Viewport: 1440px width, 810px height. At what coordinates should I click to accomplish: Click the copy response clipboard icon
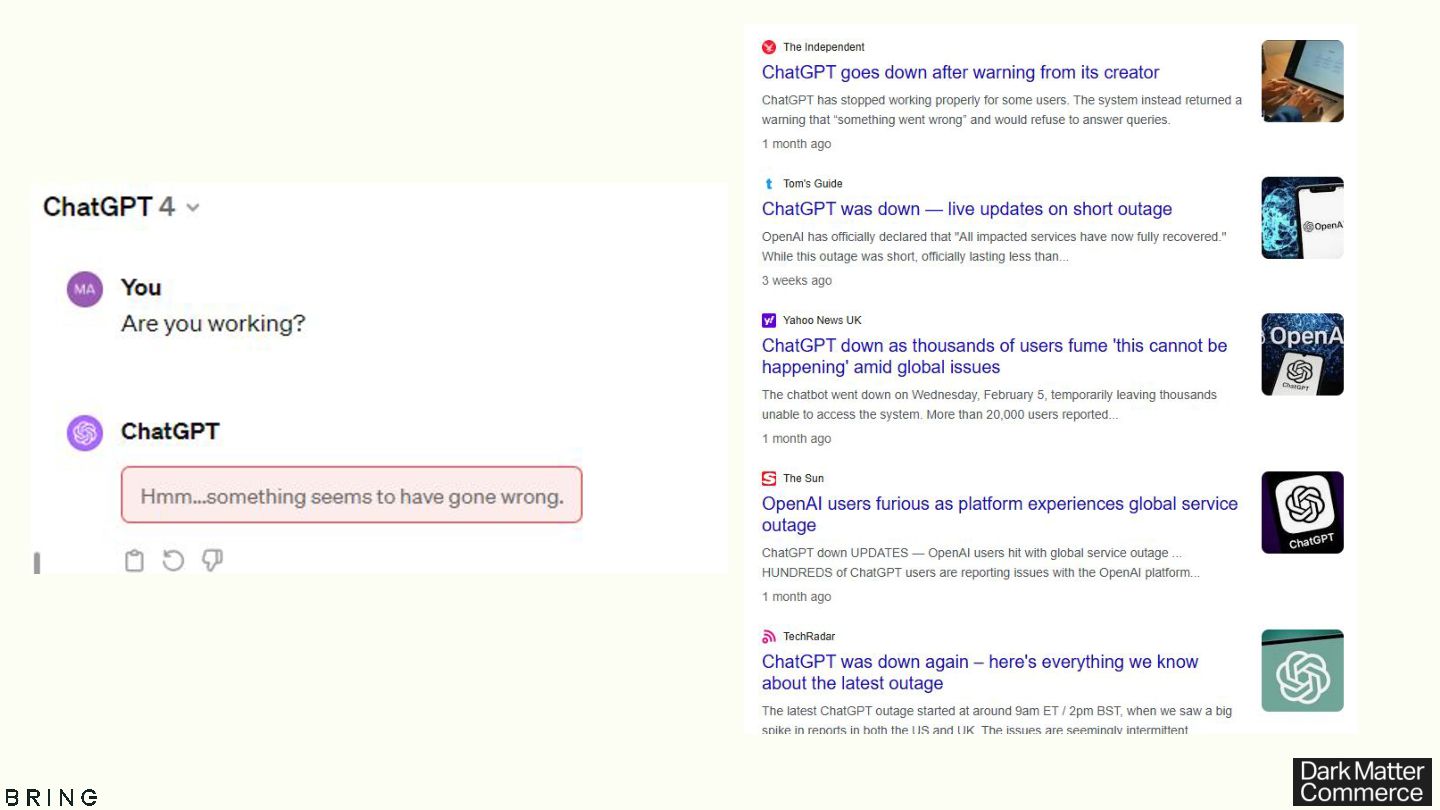coord(135,561)
